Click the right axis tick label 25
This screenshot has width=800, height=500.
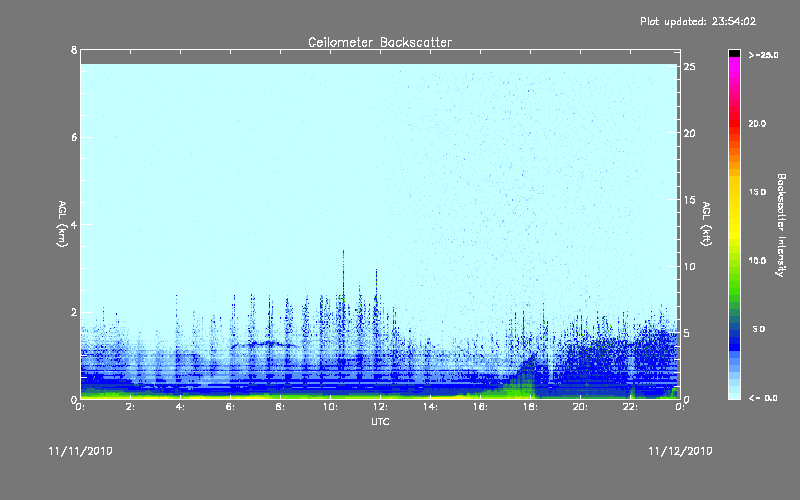click(x=690, y=67)
